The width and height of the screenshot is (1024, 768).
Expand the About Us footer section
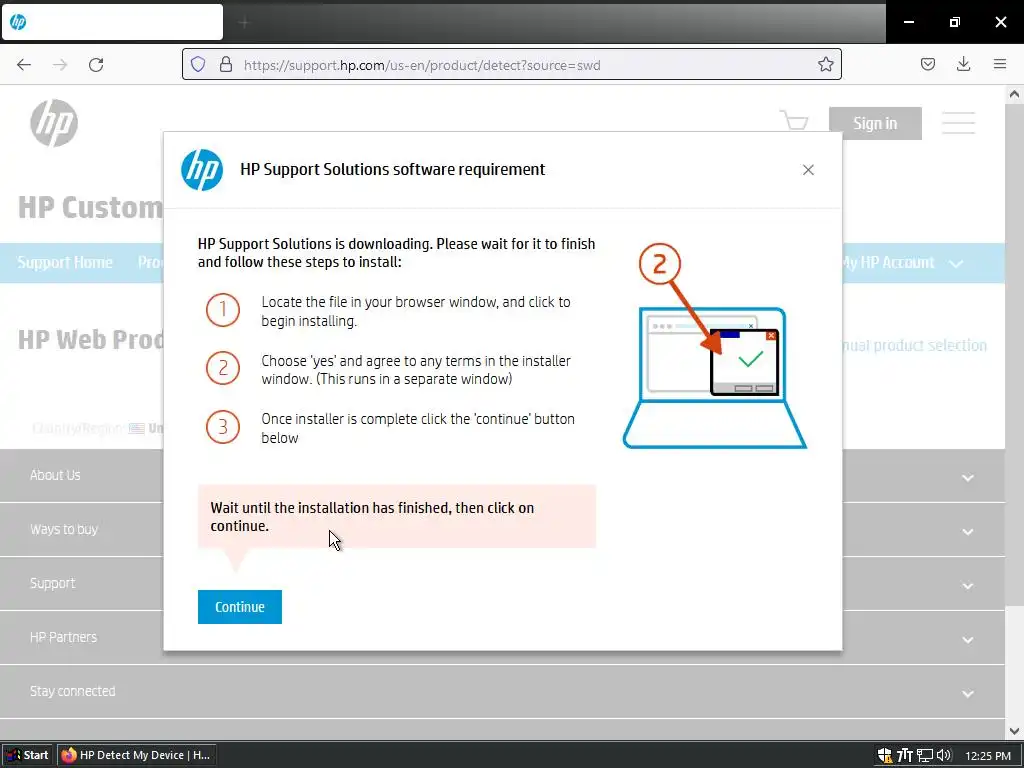[502, 476]
